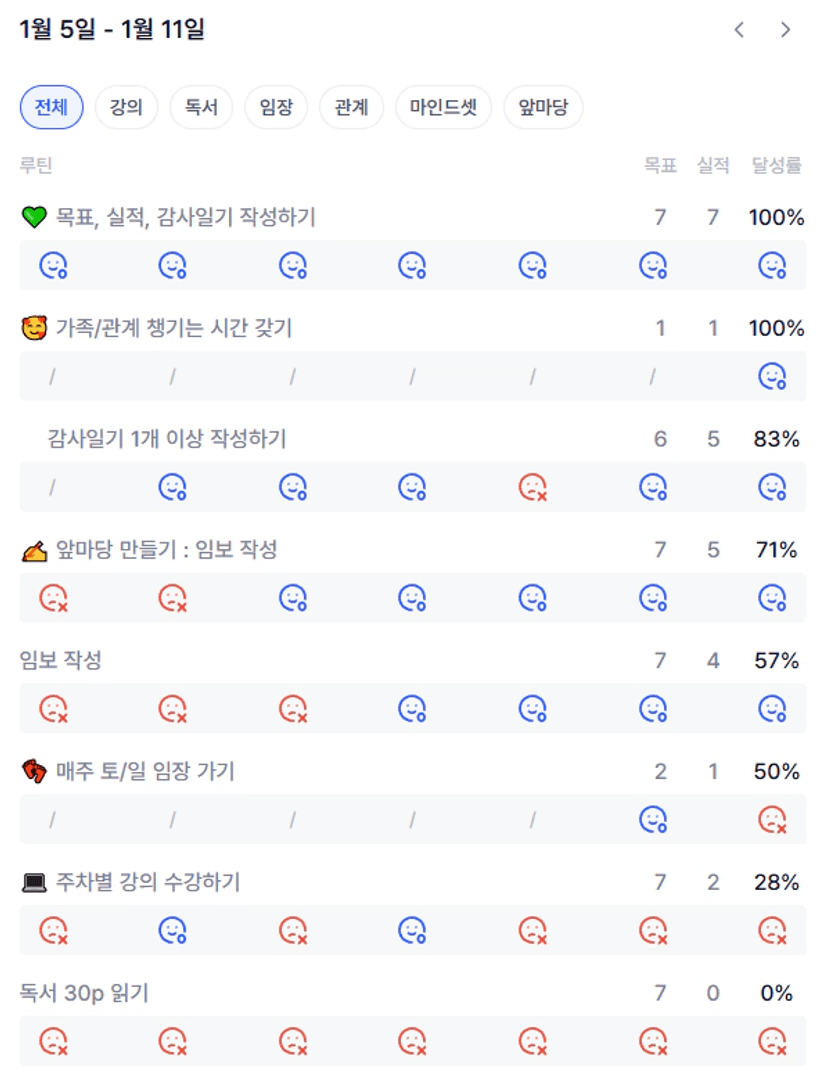Screen dimensions: 827x1089
Task: Toggle the red failed face in 감사일기 1개 이상 row
Action: (532, 487)
